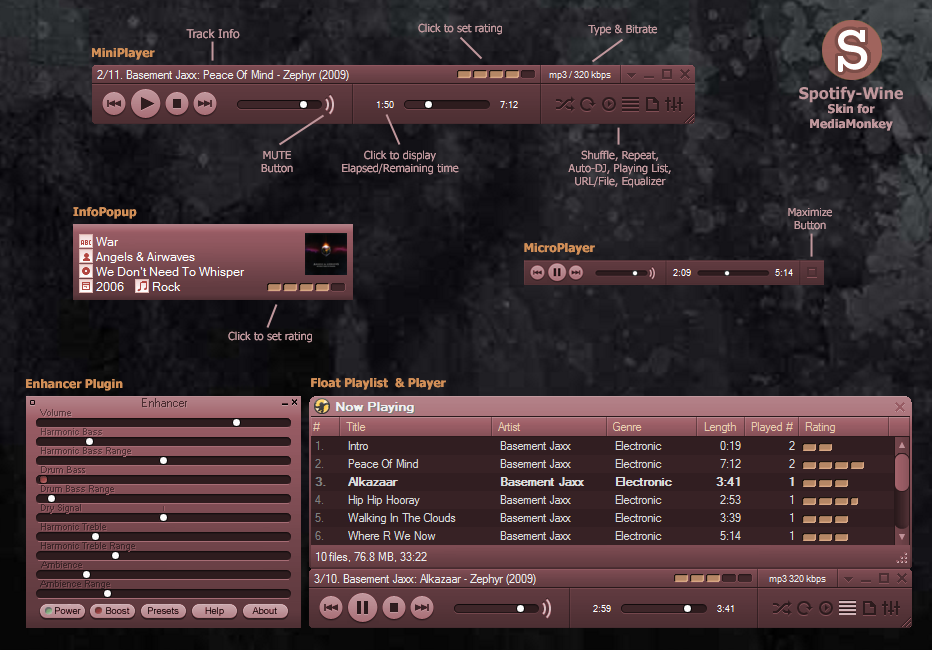Open Float Player dropdown arrow menu

(x=848, y=579)
